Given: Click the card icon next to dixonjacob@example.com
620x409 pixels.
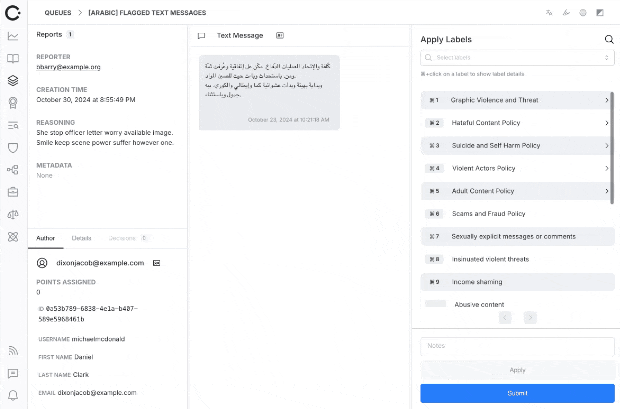Looking at the screenshot, I should tap(157, 263).
